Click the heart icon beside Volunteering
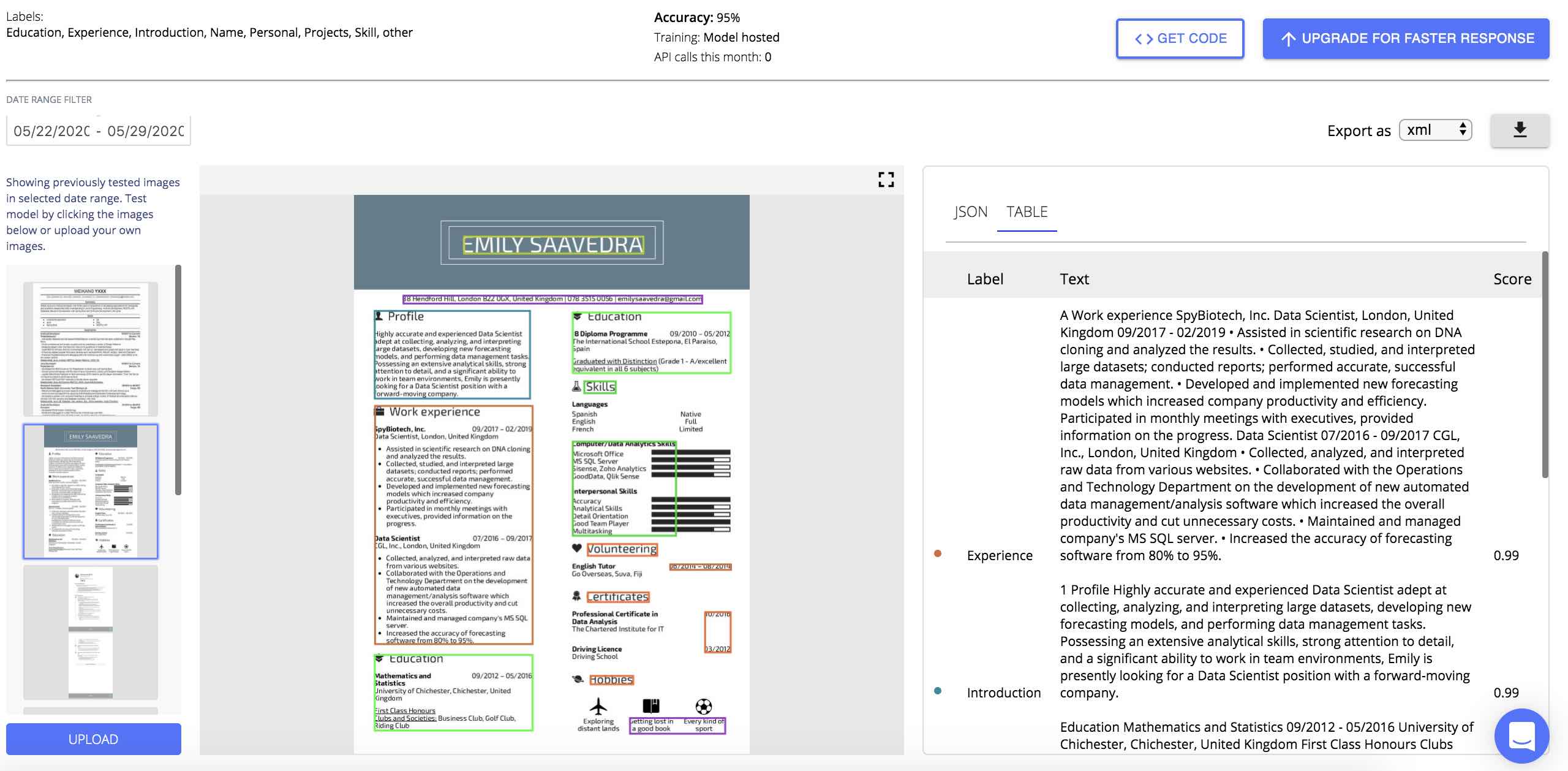The height and width of the screenshot is (771, 1568). coord(576,549)
